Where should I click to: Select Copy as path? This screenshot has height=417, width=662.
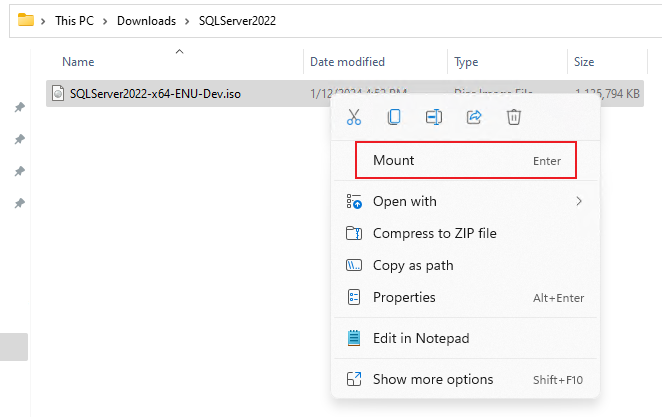pyautogui.click(x=466, y=265)
